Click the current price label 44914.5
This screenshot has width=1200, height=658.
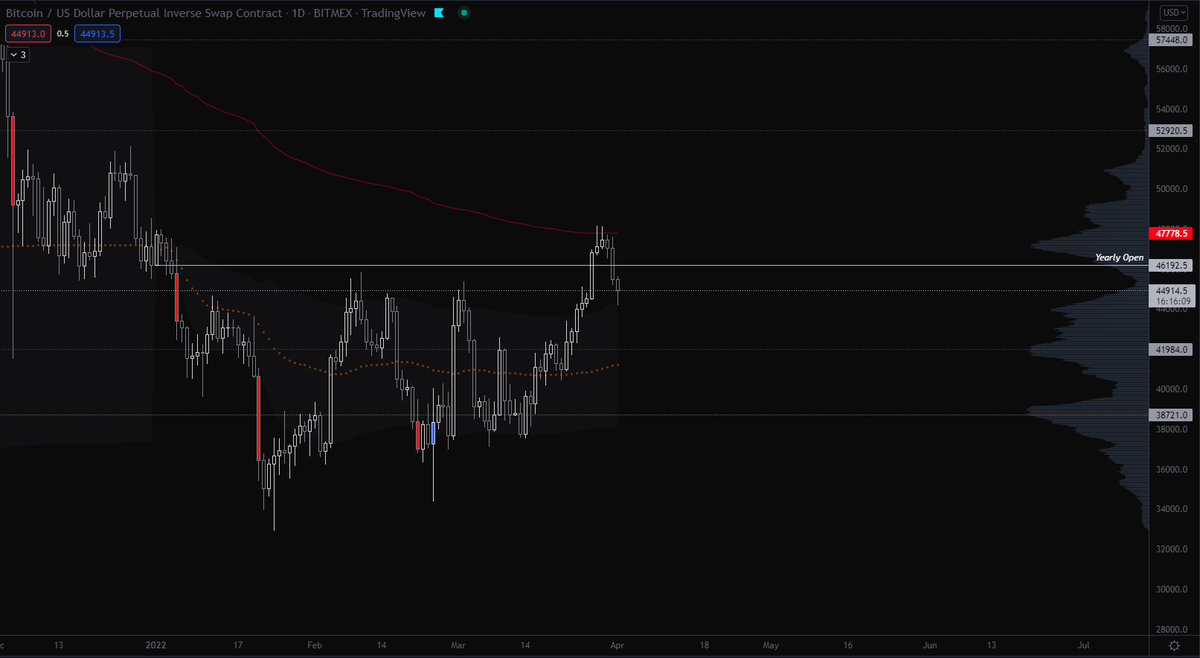coord(1170,289)
